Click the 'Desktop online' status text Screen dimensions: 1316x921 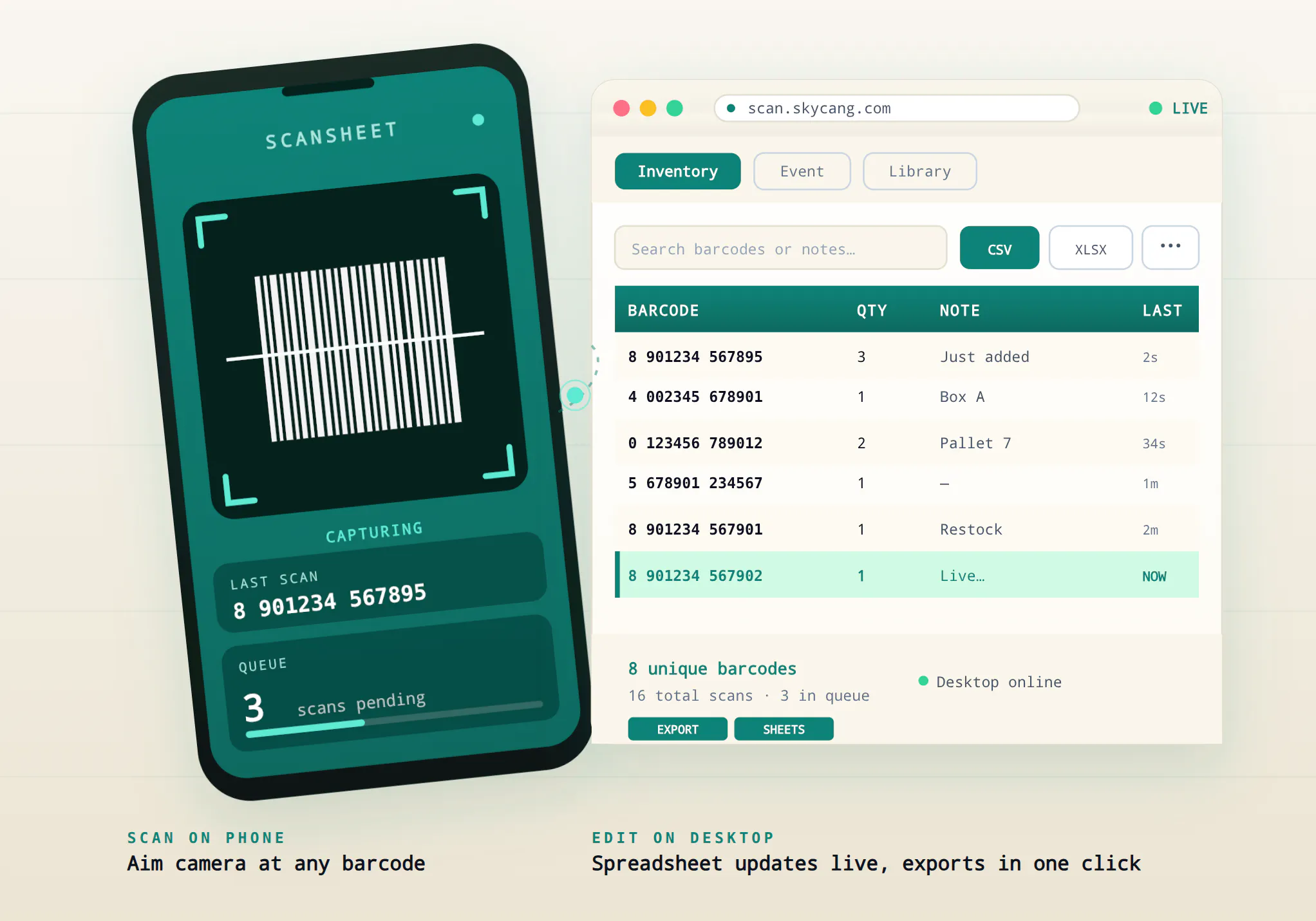999,682
